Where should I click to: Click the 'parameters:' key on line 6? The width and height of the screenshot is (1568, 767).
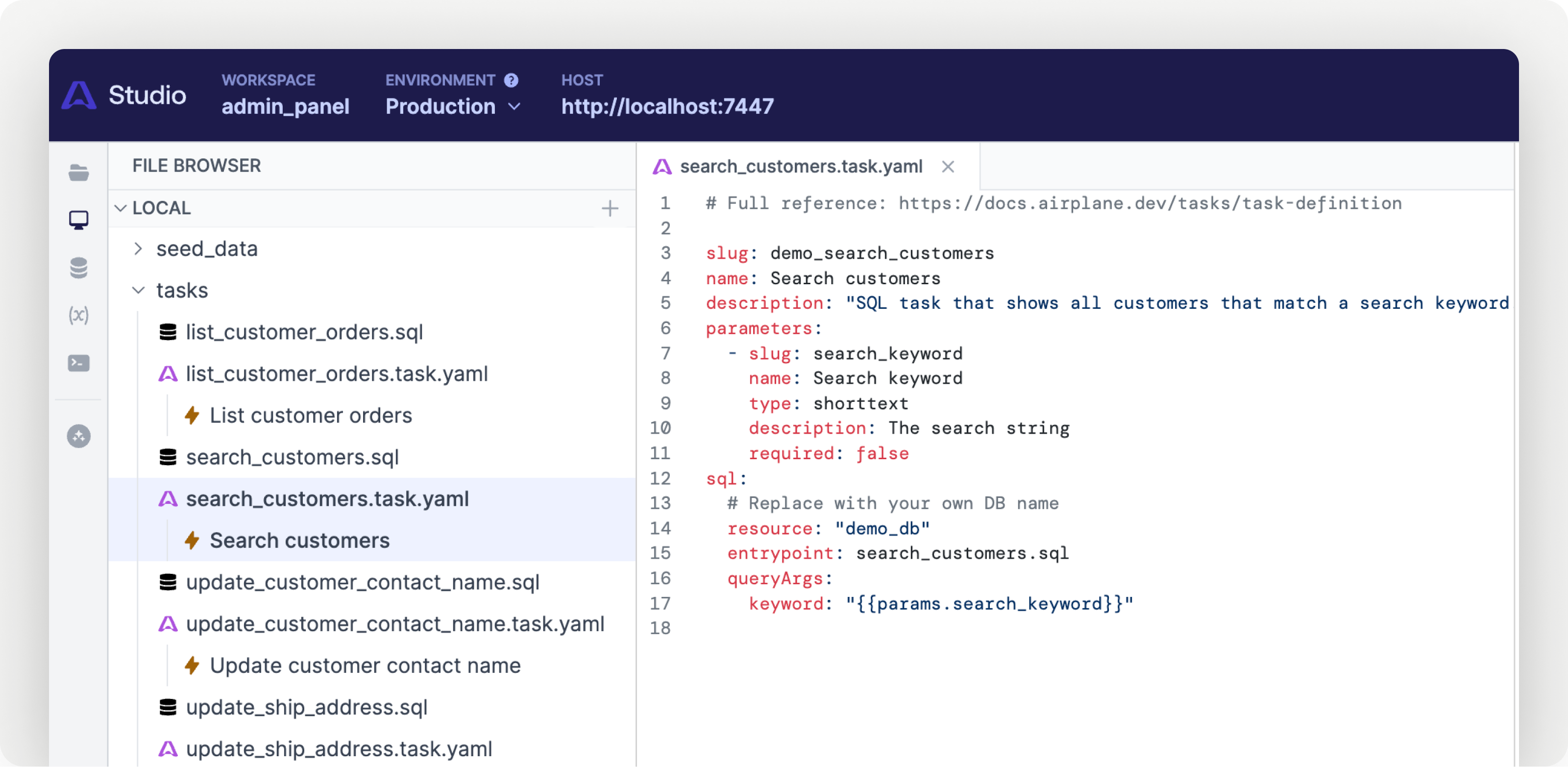pos(764,328)
